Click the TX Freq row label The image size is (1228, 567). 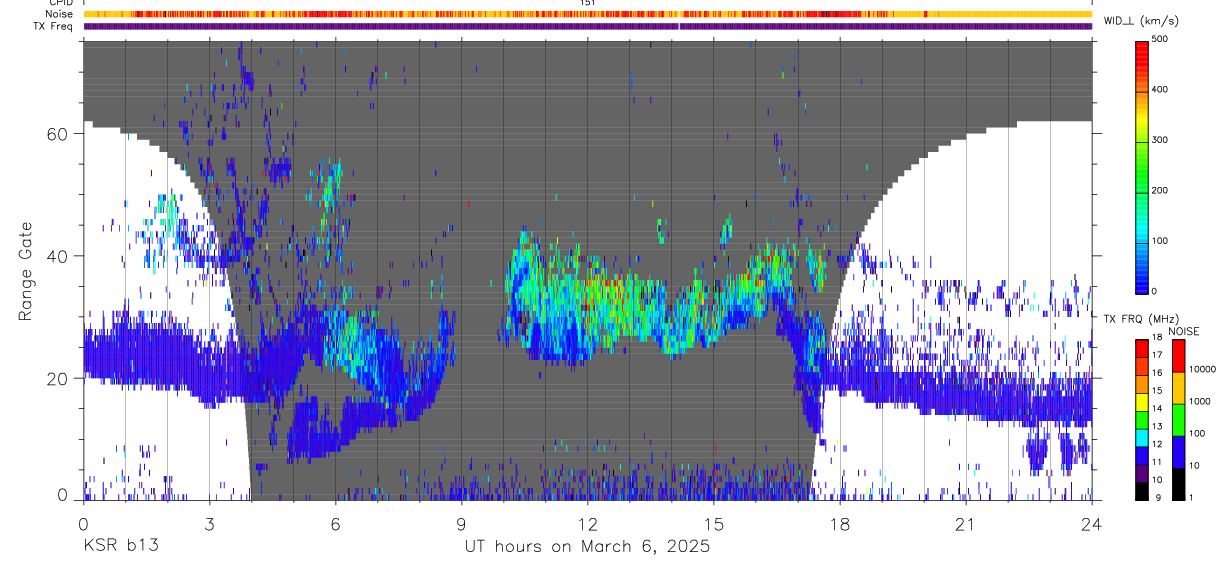54,26
